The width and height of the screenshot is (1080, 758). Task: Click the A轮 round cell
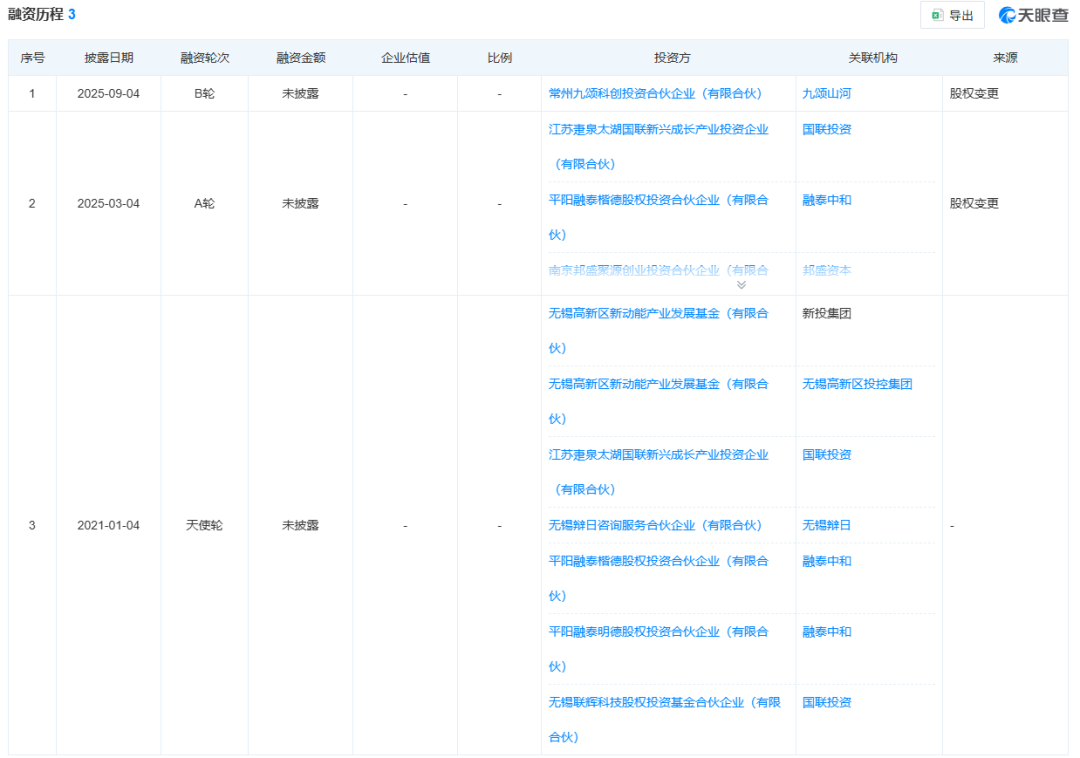pos(205,204)
